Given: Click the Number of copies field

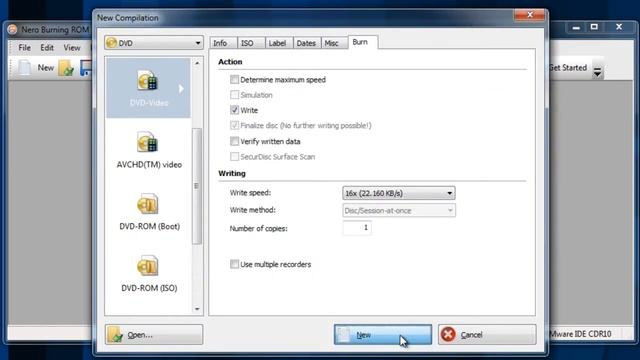Looking at the screenshot, I should (x=357, y=228).
